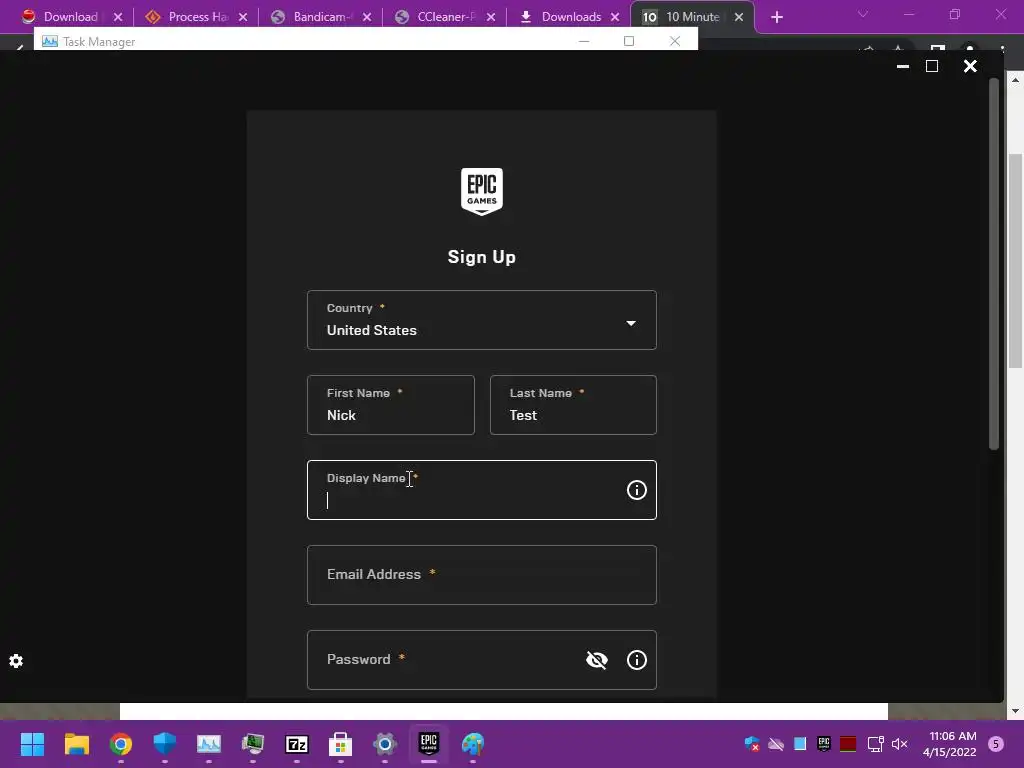This screenshot has height=768, width=1024.
Task: Close the CCleaner browser tab
Action: (x=491, y=17)
